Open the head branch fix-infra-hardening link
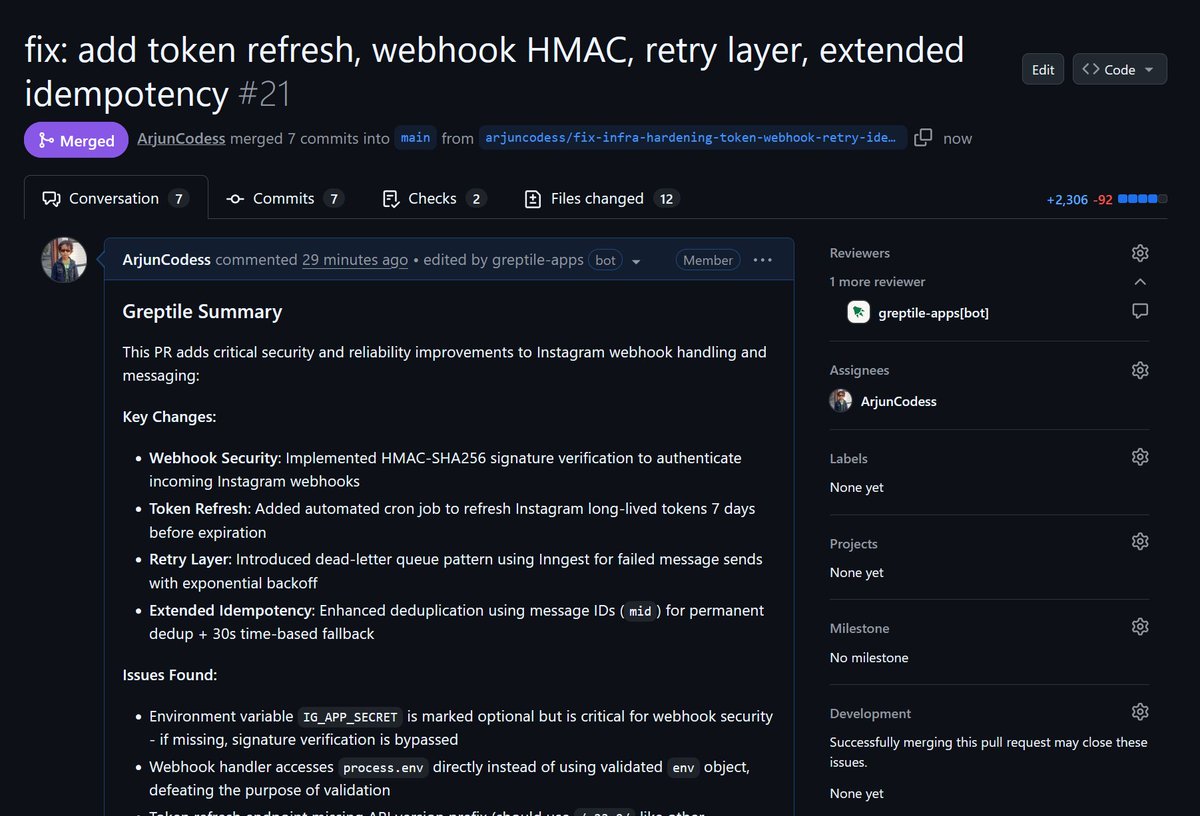Screen dimensions: 1200x816 click(x=693, y=138)
